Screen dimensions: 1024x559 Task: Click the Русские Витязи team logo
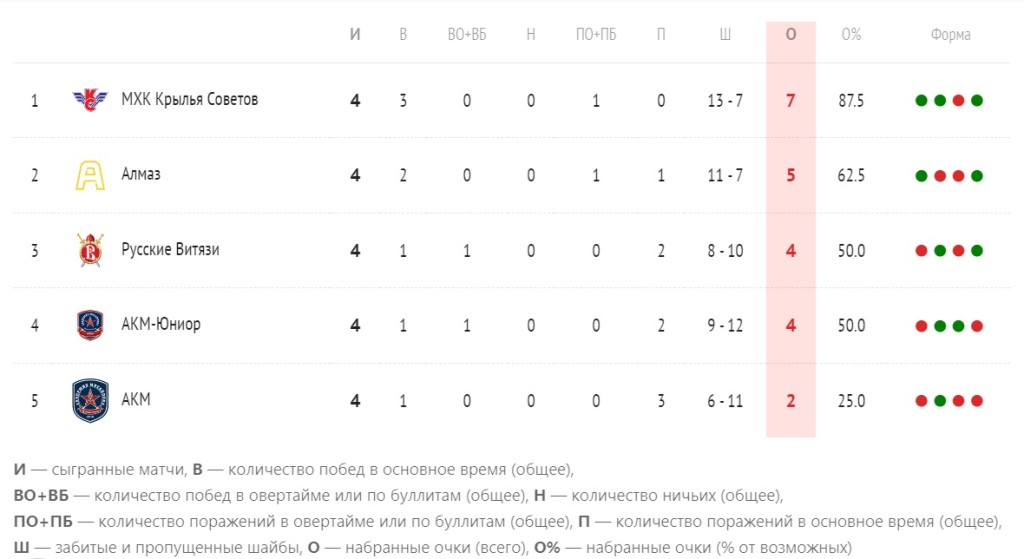coord(90,250)
